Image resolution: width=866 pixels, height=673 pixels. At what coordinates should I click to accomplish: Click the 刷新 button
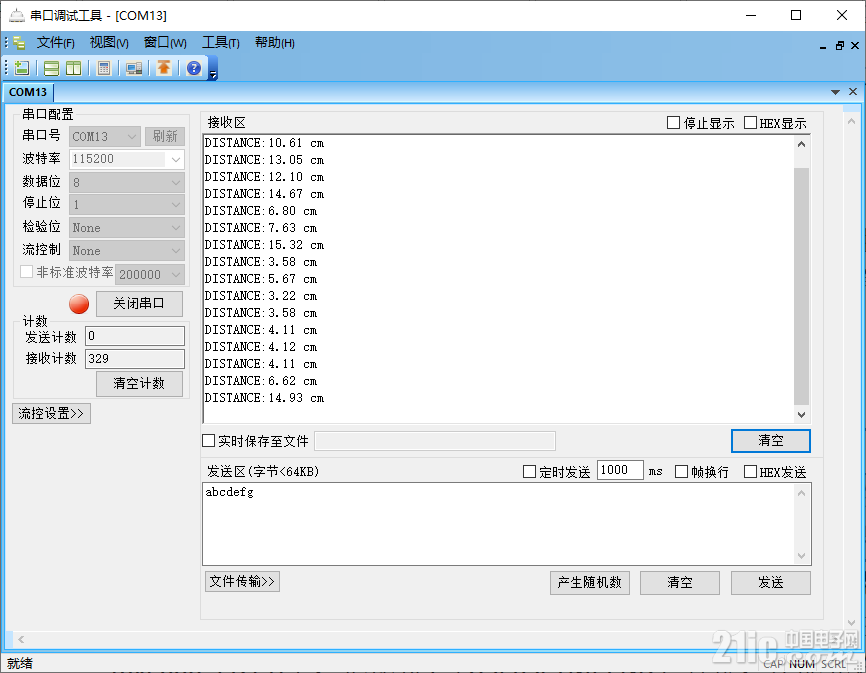165,136
